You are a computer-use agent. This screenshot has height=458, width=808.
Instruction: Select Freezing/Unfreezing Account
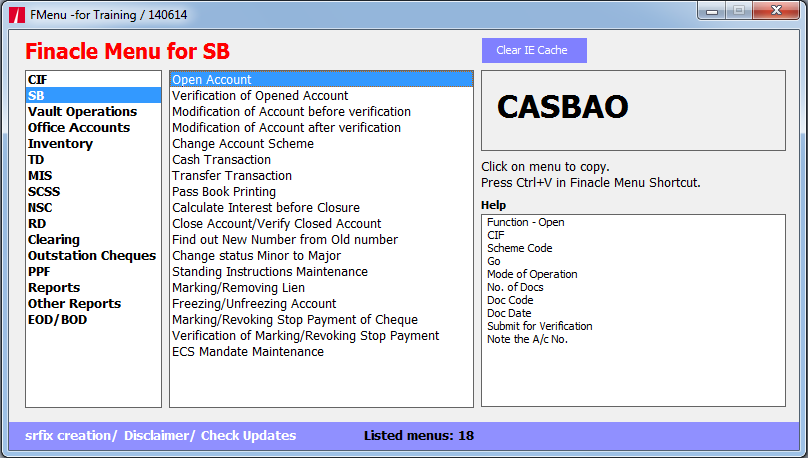tap(322, 303)
